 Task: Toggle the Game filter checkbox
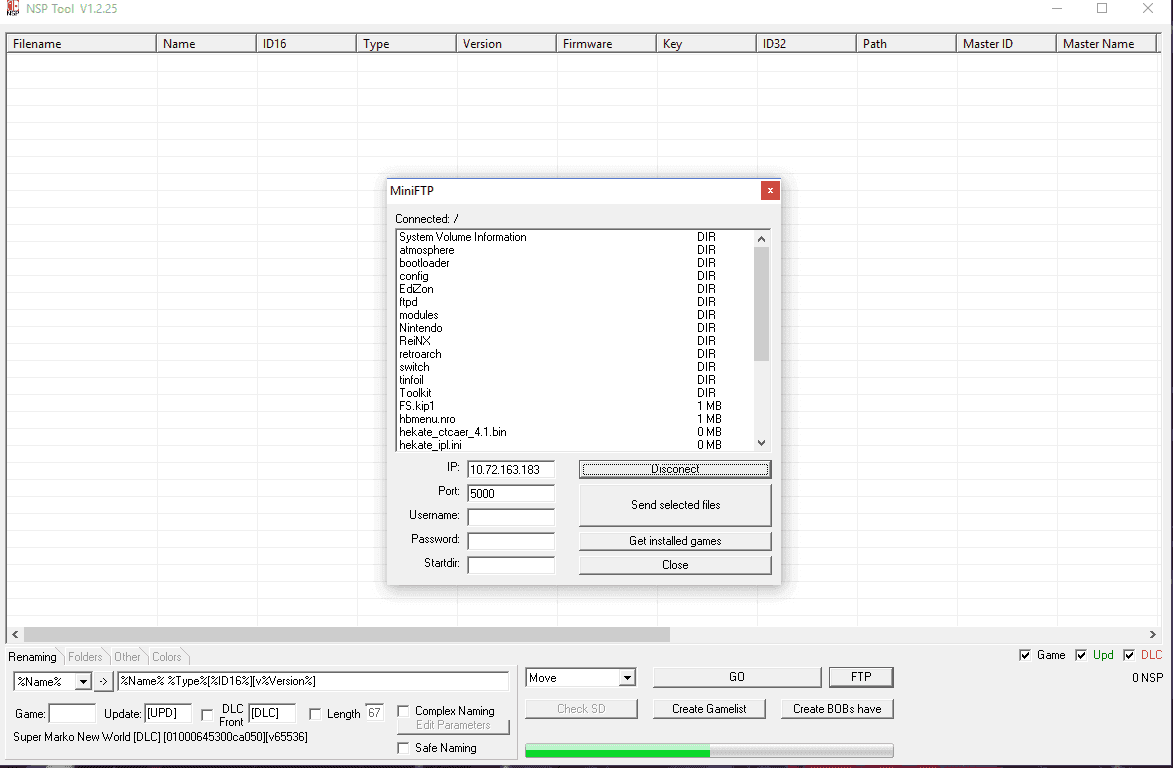point(1025,655)
